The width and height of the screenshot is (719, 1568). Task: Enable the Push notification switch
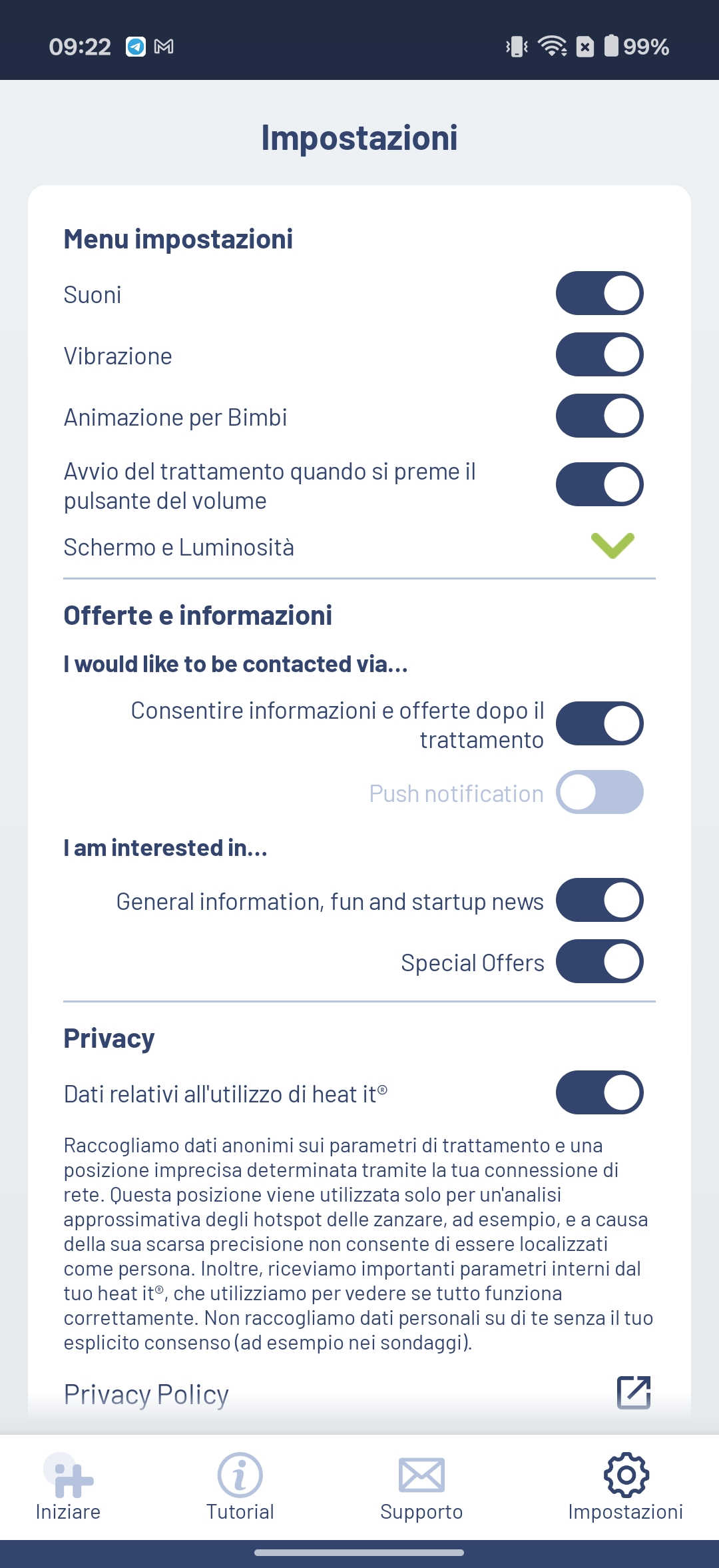point(600,792)
